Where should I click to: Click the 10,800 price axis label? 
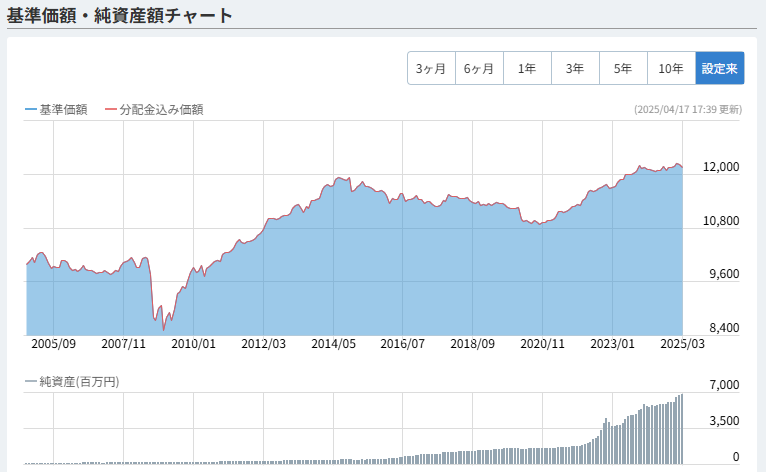(x=721, y=221)
